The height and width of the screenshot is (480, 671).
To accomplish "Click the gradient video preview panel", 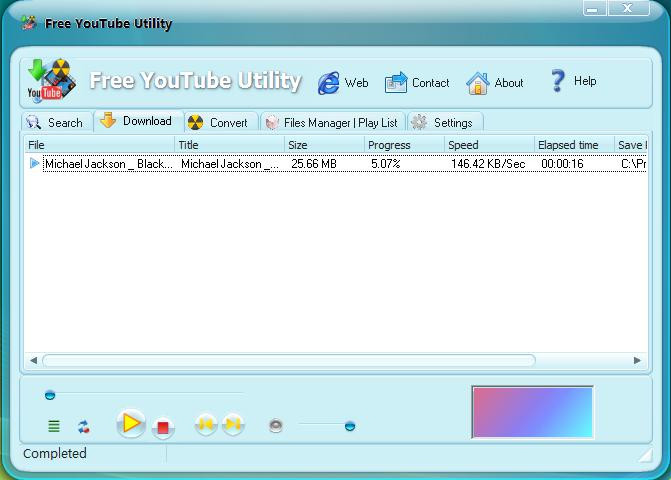I will point(532,412).
